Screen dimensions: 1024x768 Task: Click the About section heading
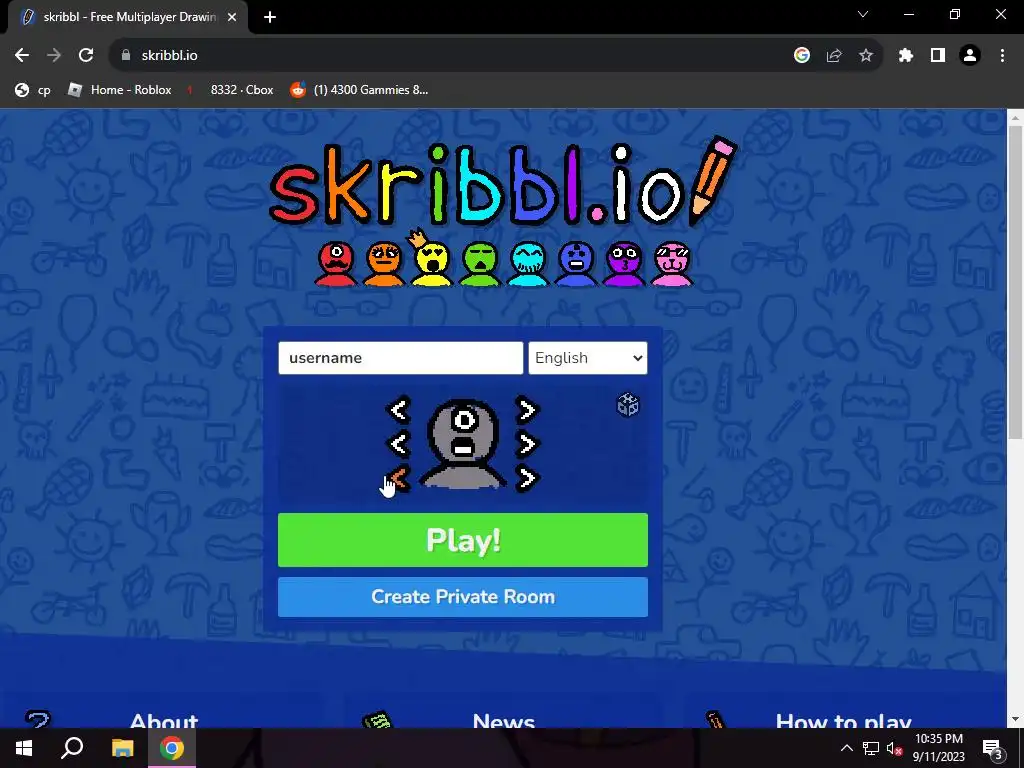tap(164, 721)
